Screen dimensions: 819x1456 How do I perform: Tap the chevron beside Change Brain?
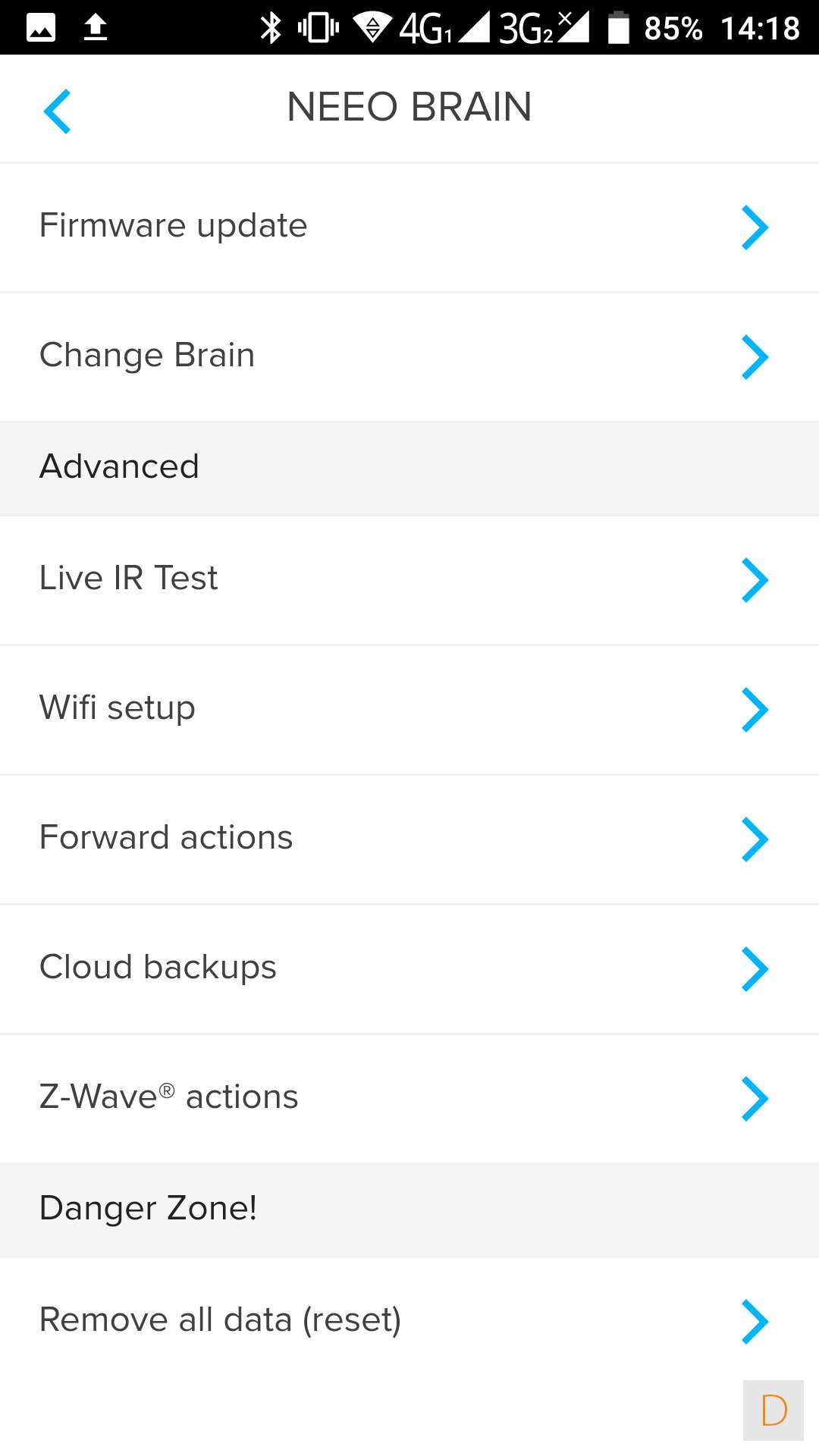pos(755,357)
